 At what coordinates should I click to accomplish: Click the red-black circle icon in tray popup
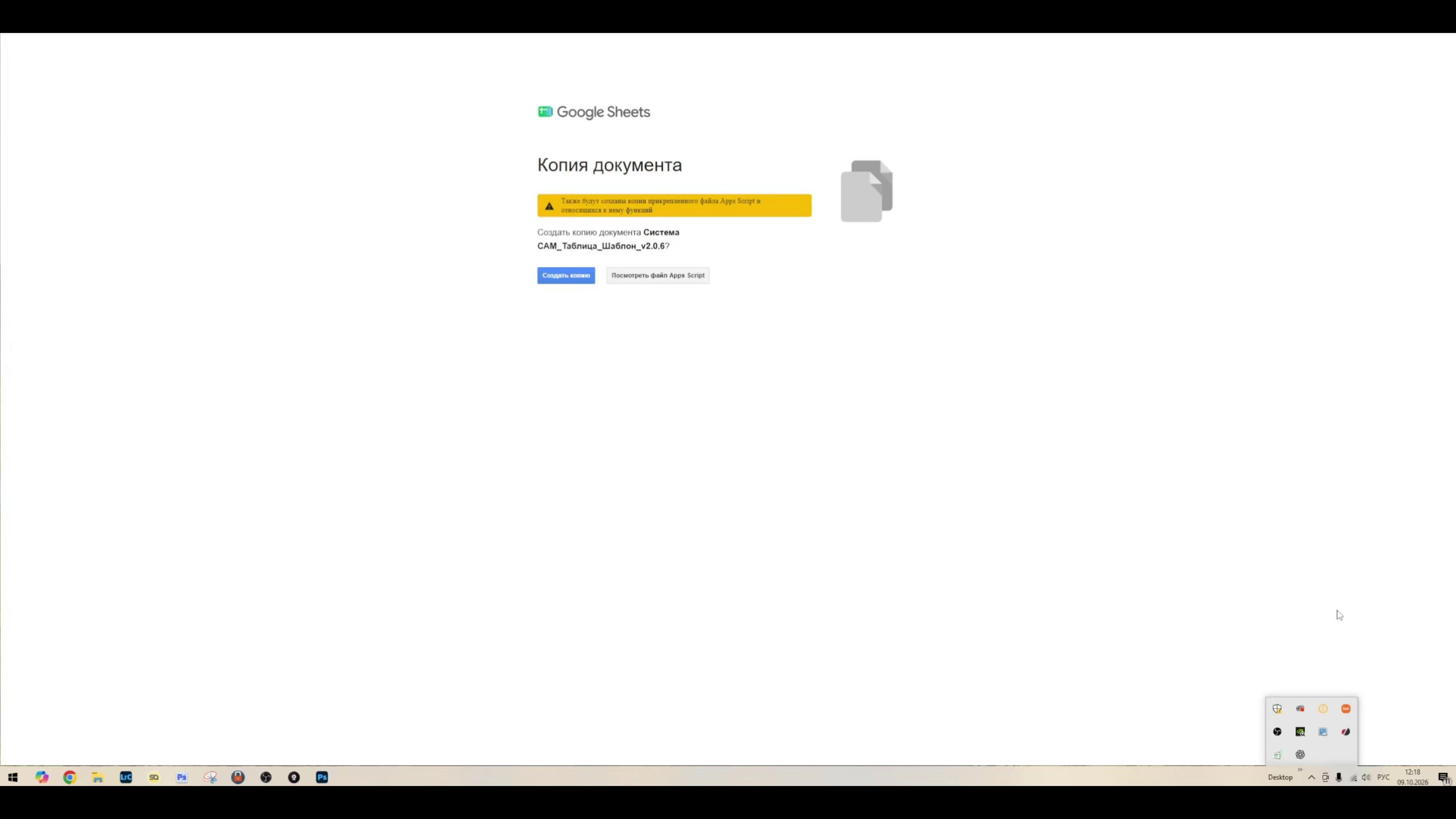tap(1346, 732)
